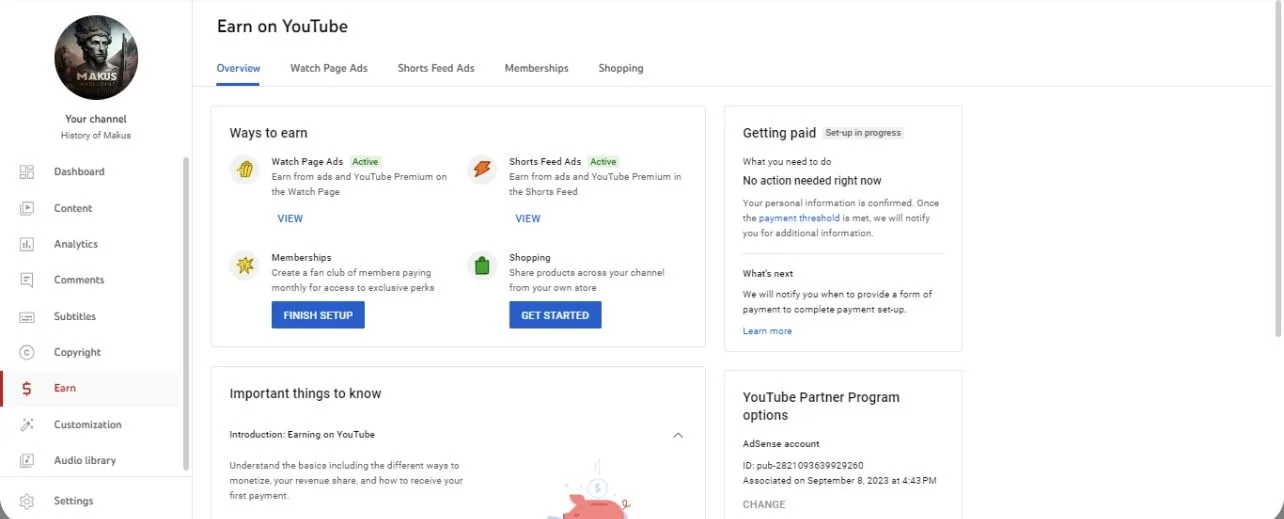The height and width of the screenshot is (519, 1284).
Task: Click the GET STARTED button for Shopping
Action: click(x=555, y=315)
